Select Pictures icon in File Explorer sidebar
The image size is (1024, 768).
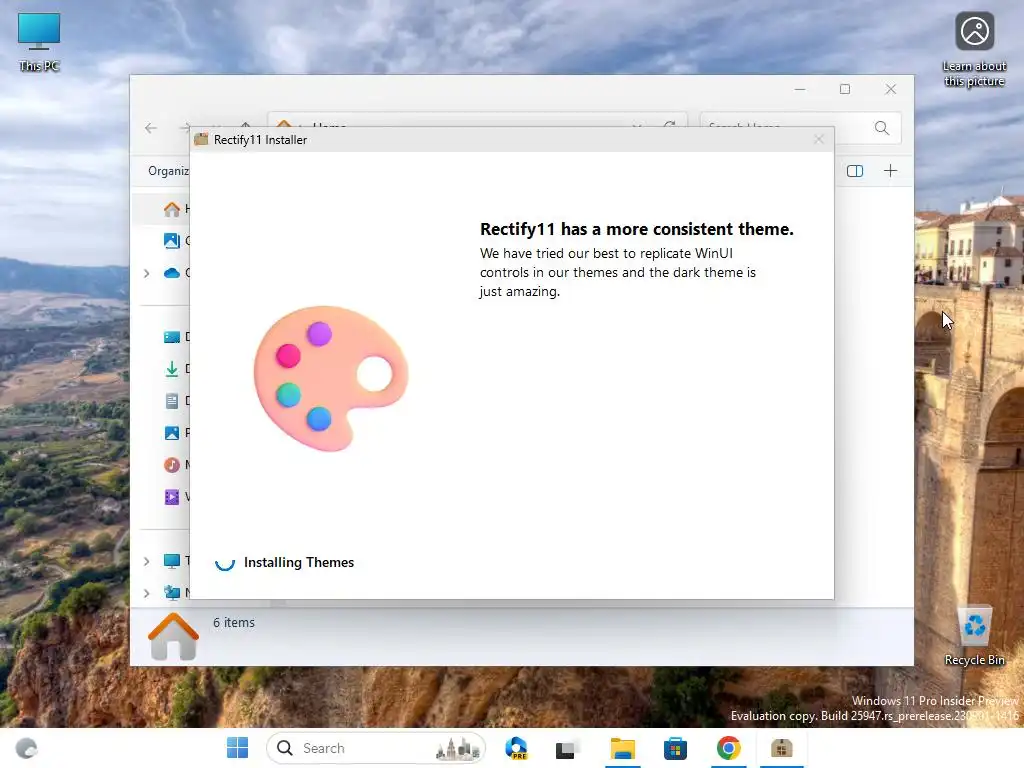pyautogui.click(x=172, y=433)
